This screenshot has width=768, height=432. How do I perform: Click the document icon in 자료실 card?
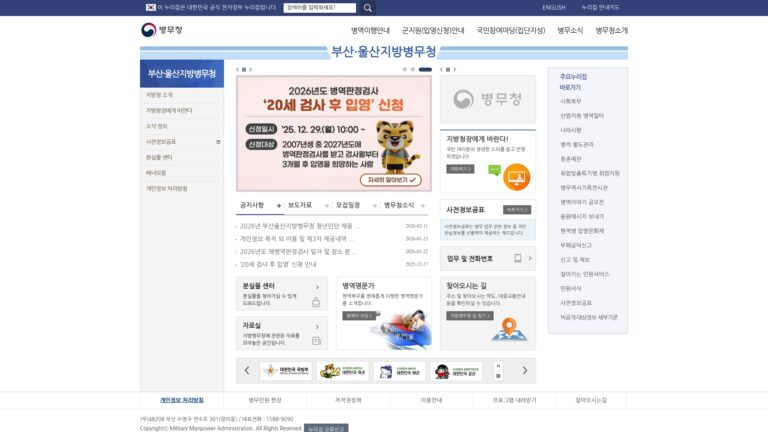coord(316,340)
